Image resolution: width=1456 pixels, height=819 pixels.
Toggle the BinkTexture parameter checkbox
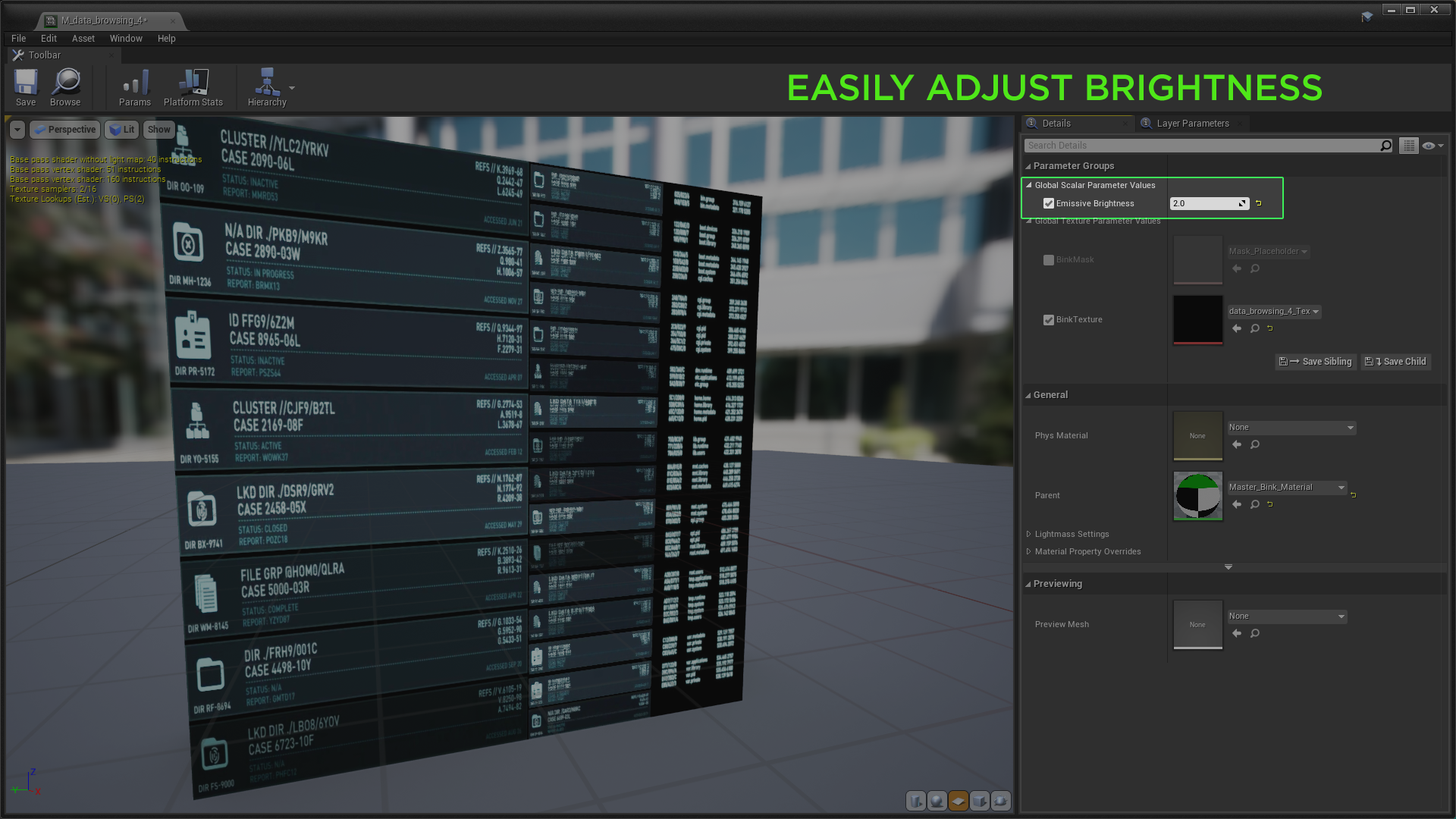pos(1049,320)
